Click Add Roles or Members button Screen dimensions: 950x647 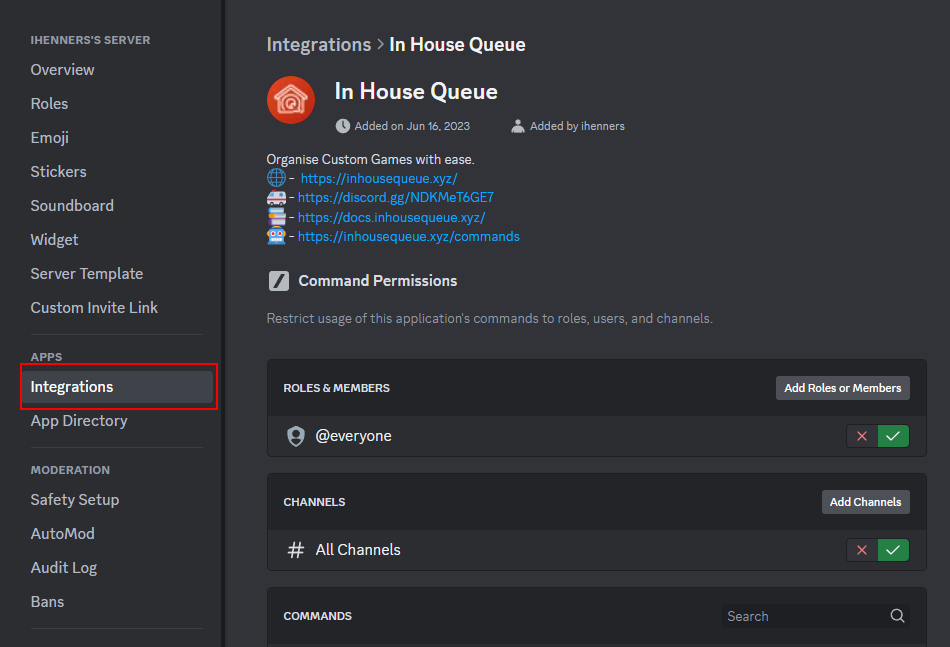(x=843, y=388)
